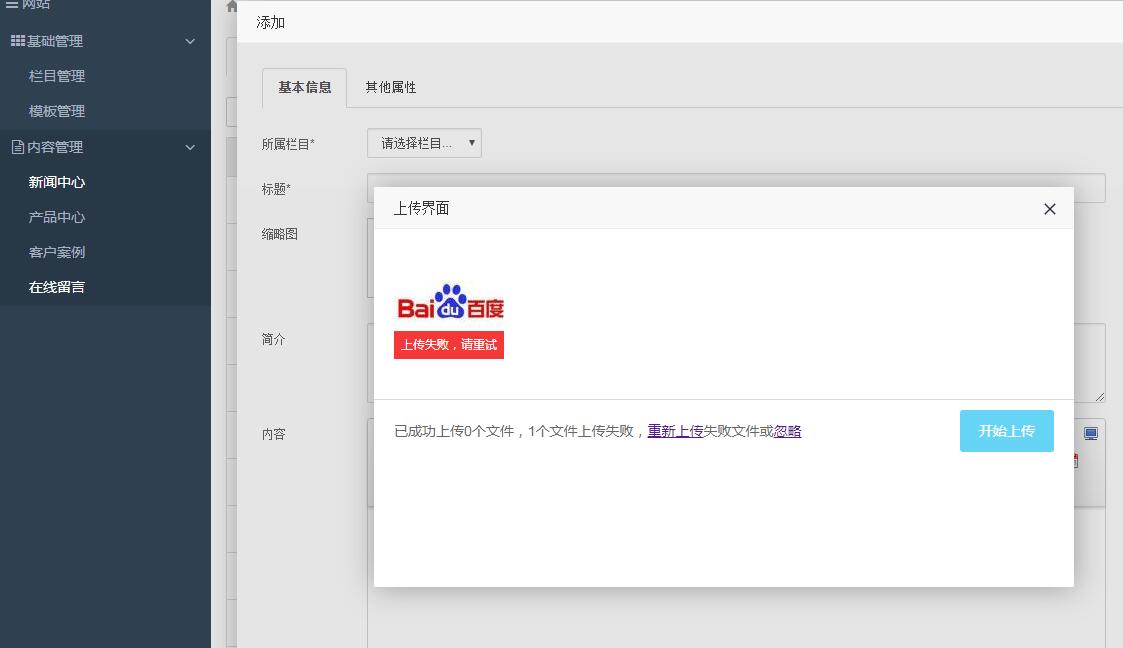This screenshot has width=1123, height=648.
Task: Click the 基础管理 grid icon
Action: tap(17, 41)
